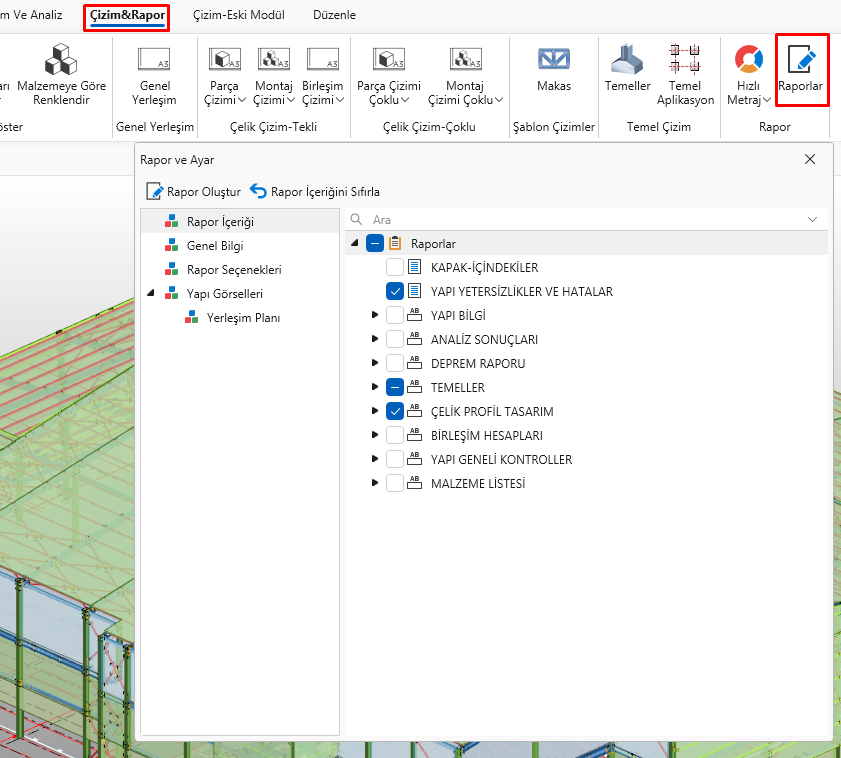Viewport: 841px width, 758px height.
Task: Click the Makas truss template icon
Action: pyautogui.click(x=553, y=60)
